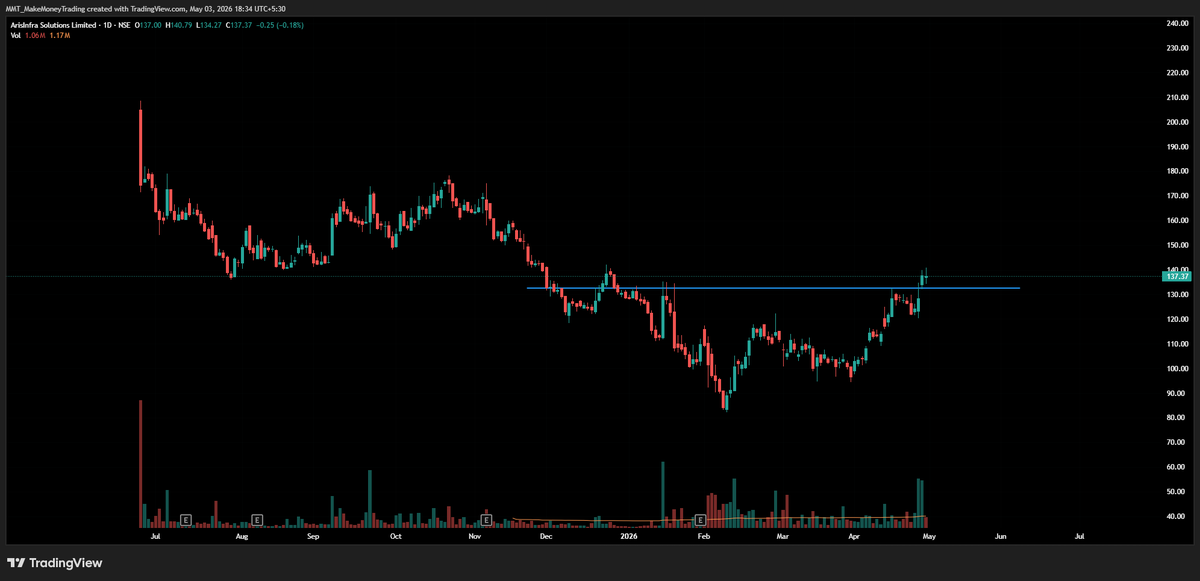Click the 170.00 price axis label

click(x=1176, y=196)
